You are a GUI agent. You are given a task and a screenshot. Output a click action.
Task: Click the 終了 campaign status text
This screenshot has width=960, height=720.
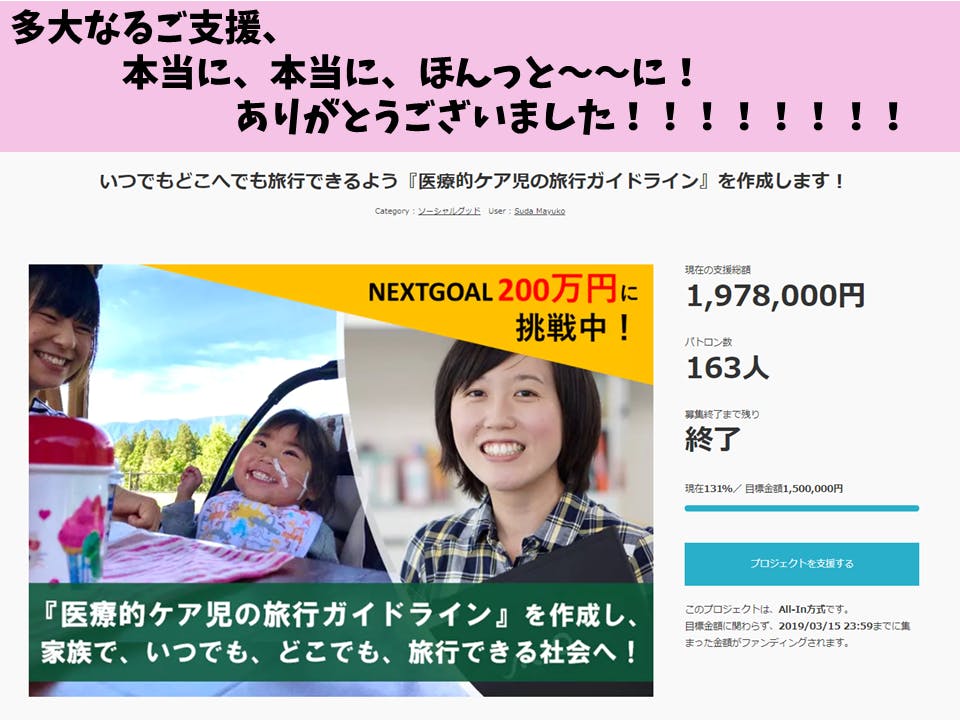tap(713, 439)
